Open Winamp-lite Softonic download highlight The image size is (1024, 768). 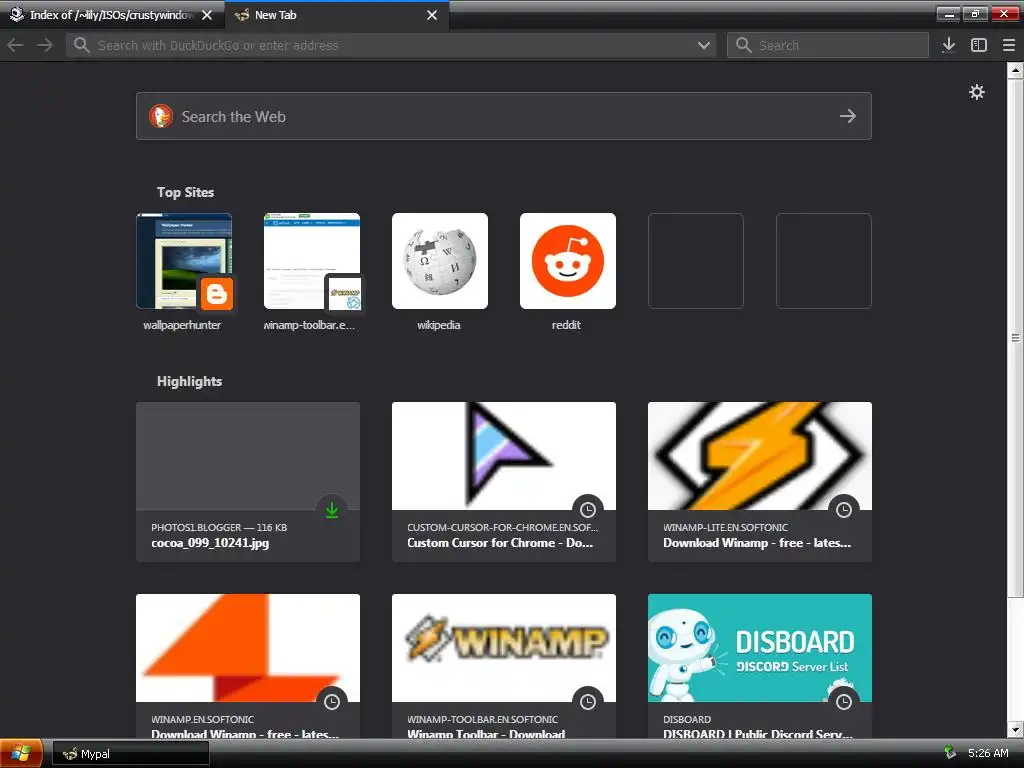760,481
